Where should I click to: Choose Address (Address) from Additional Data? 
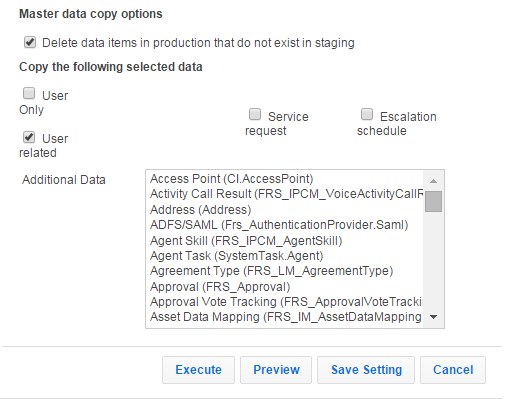coord(285,210)
